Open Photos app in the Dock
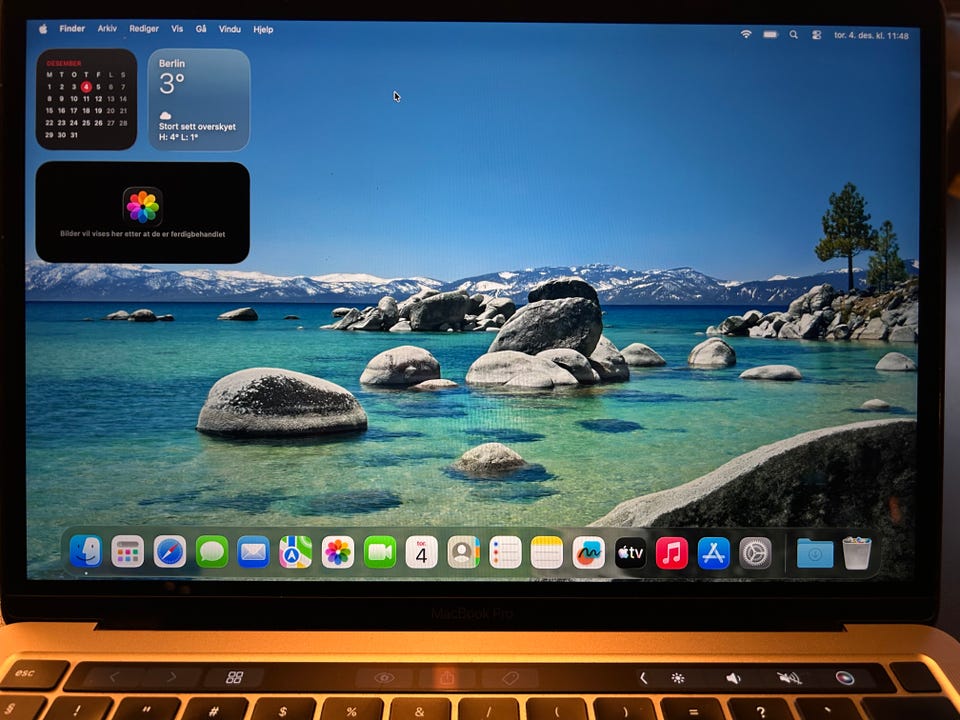This screenshot has height=720, width=960. pos(337,552)
